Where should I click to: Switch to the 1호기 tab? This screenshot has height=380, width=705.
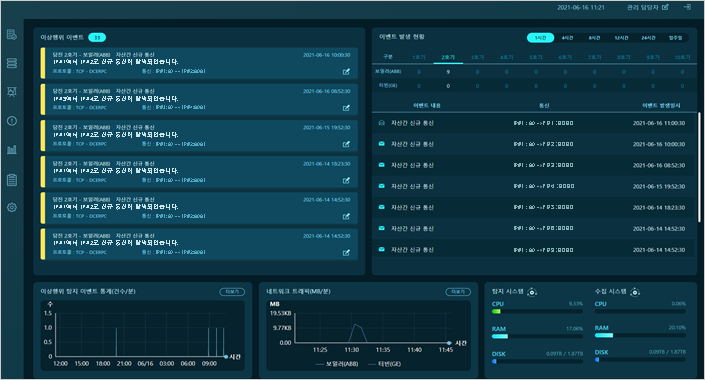(419, 57)
